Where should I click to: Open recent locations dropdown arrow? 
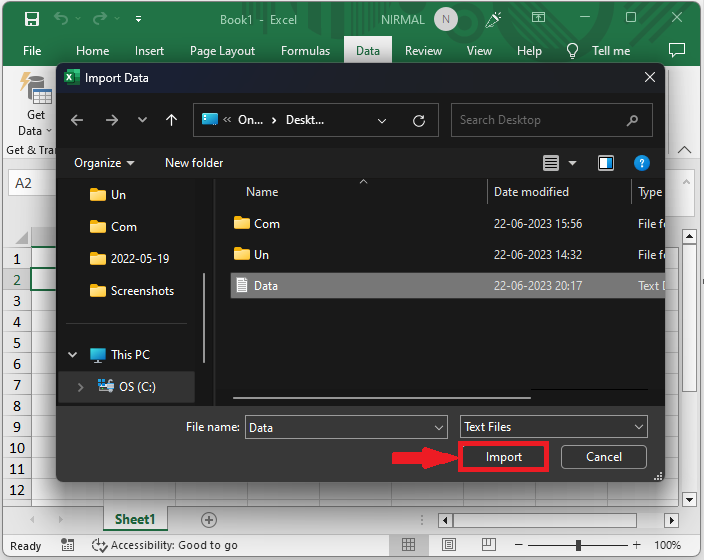point(142,120)
